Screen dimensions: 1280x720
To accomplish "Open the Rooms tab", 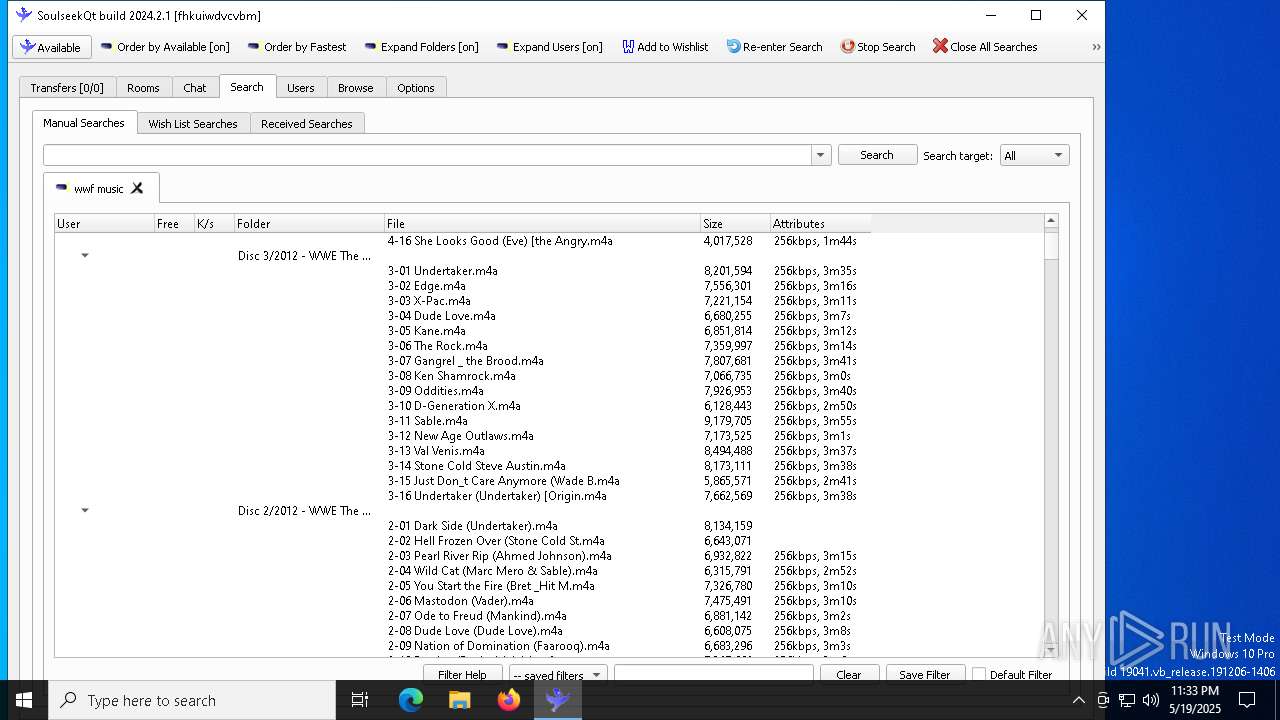I will coord(143,88).
